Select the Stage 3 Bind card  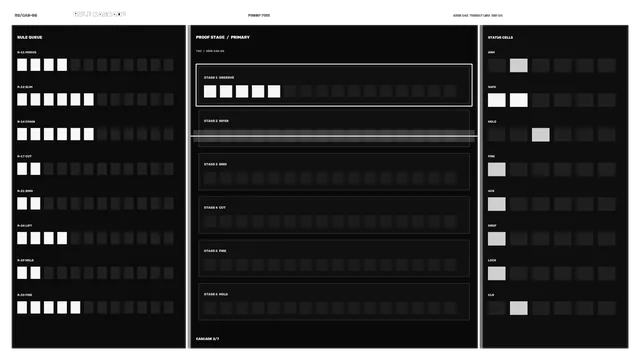coord(334,172)
